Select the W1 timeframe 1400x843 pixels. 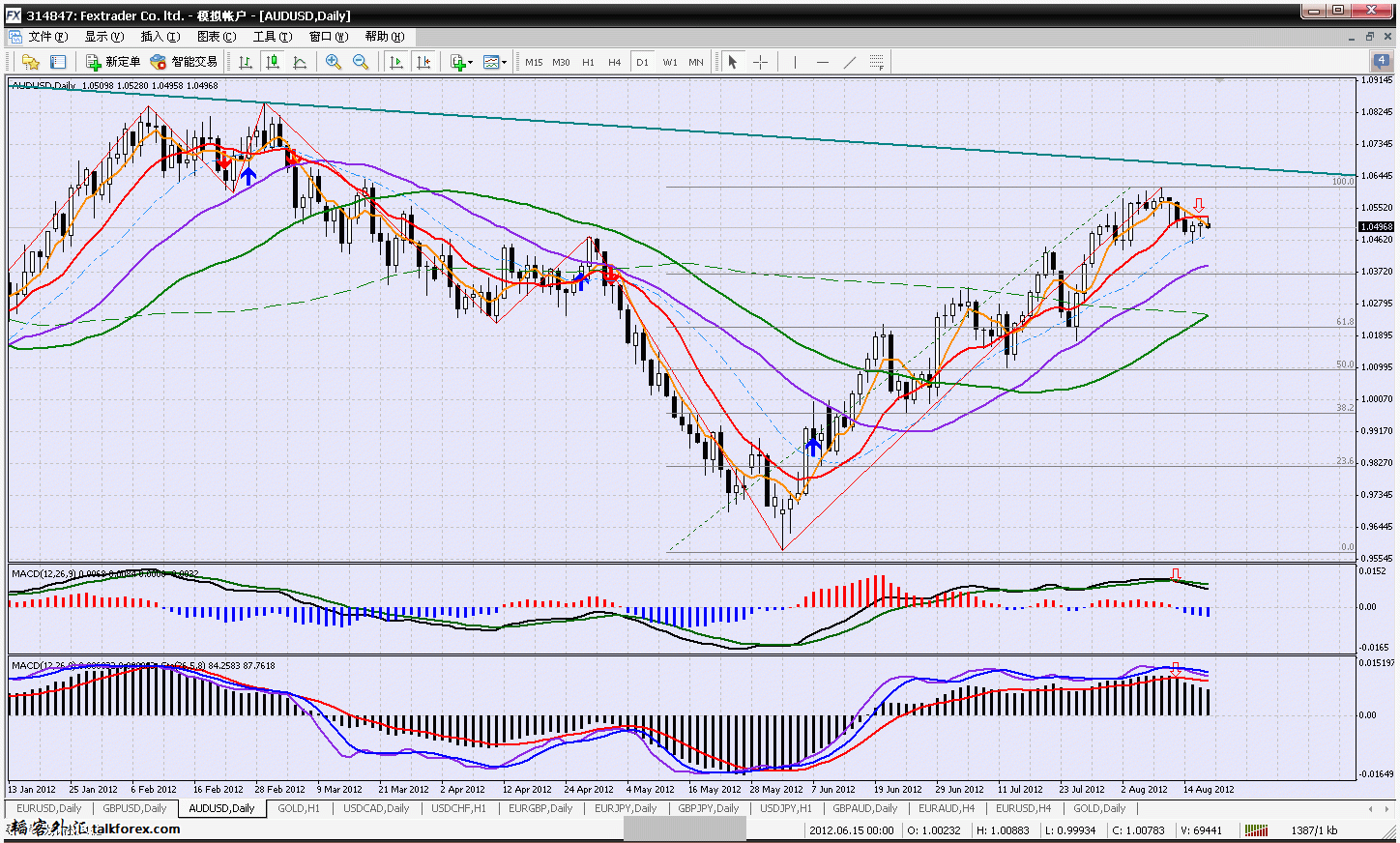coord(670,62)
